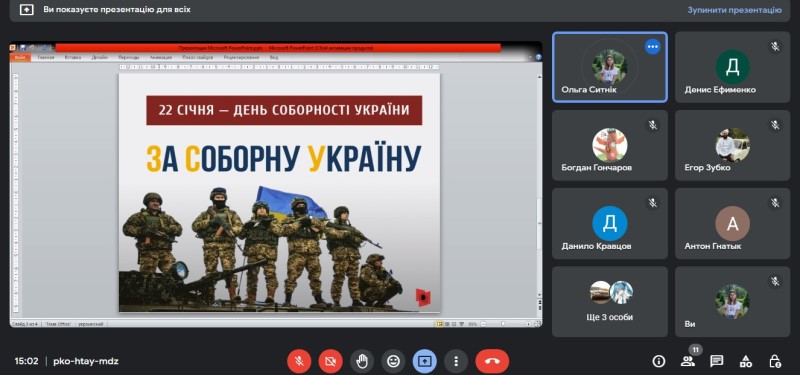The width and height of the screenshot is (800, 375).
Task: Click Зупинити презентацію link
Action: pyautogui.click(x=734, y=10)
